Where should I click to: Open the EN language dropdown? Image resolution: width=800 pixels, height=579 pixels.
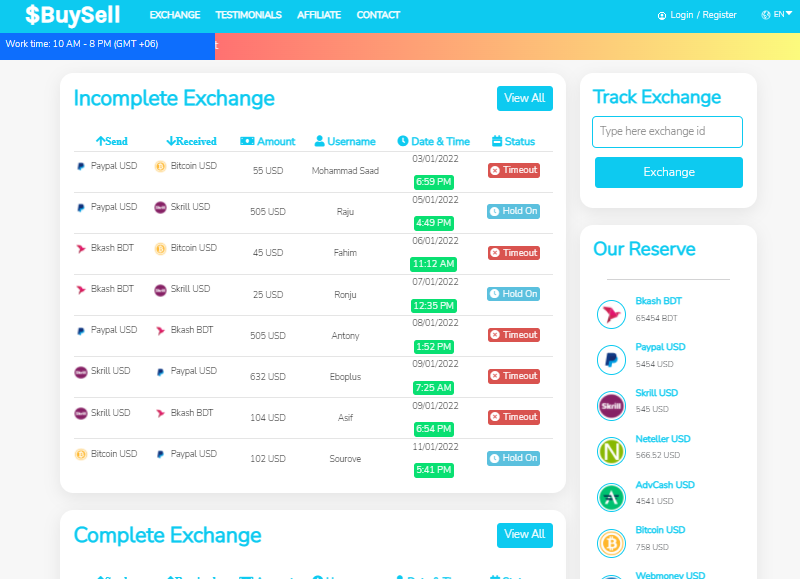tap(777, 15)
